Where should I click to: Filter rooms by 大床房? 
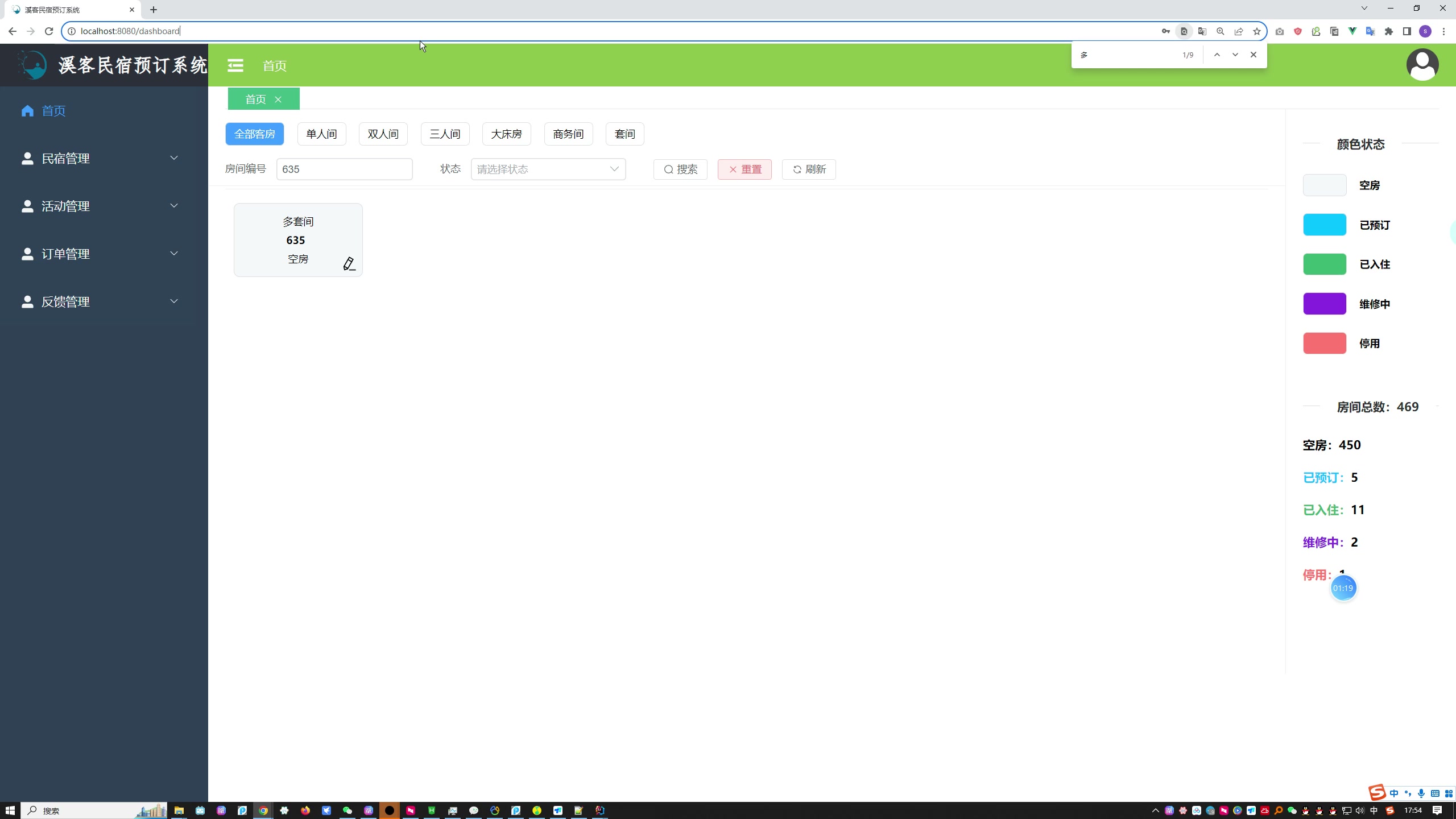coord(506,134)
